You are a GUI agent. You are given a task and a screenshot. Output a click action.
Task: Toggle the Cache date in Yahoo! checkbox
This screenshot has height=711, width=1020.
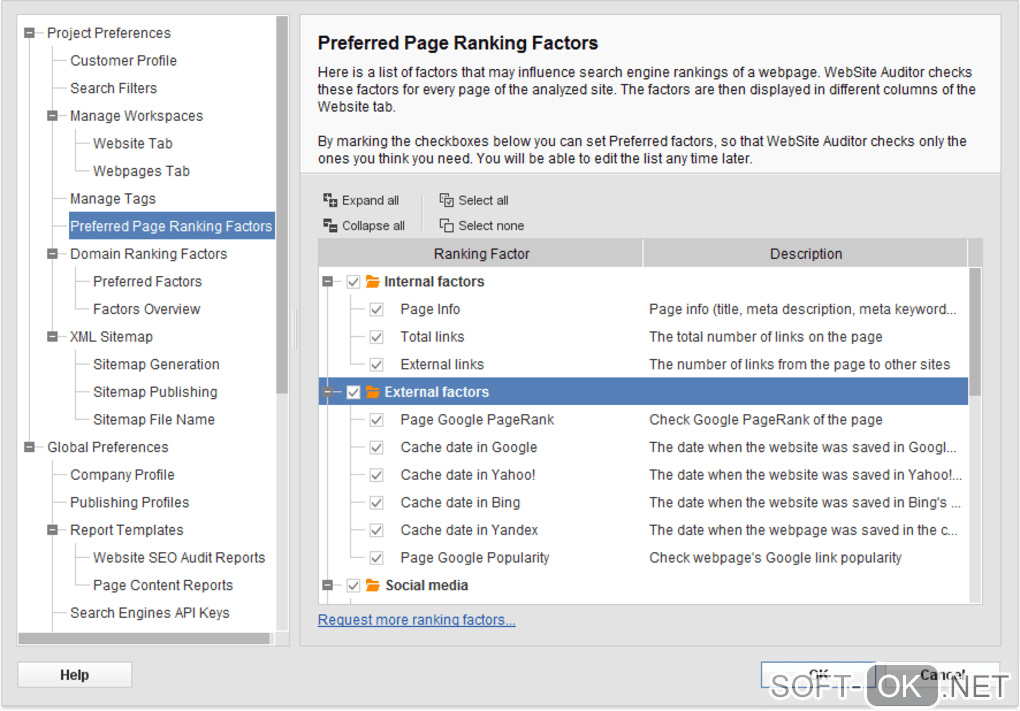pos(376,476)
